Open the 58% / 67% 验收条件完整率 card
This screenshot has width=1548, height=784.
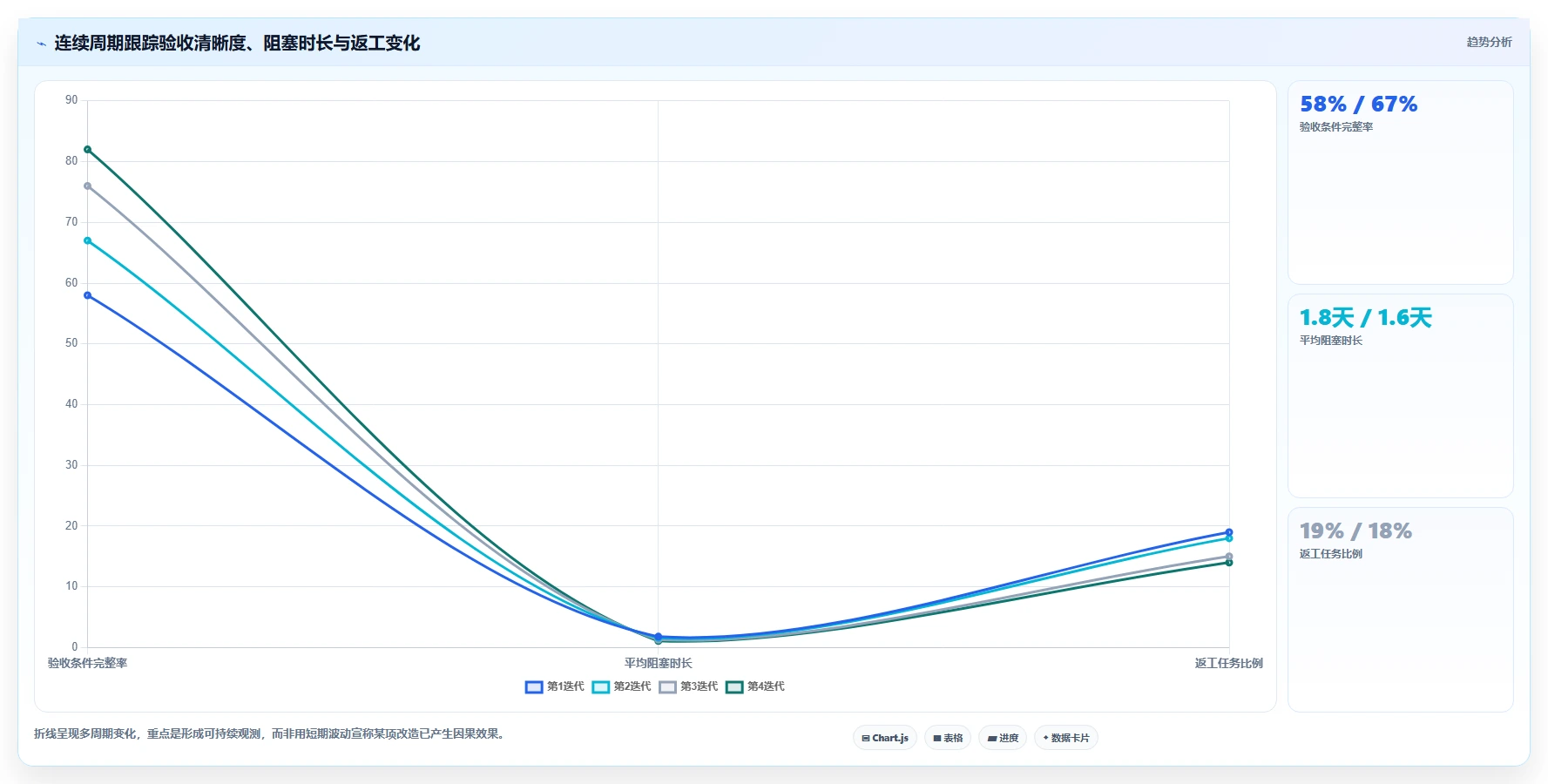click(x=1400, y=182)
